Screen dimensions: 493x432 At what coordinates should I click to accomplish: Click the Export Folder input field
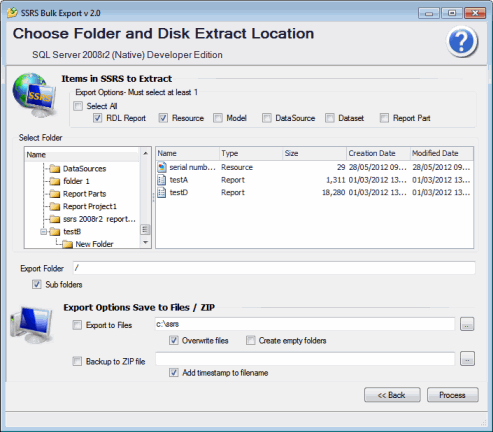point(274,268)
